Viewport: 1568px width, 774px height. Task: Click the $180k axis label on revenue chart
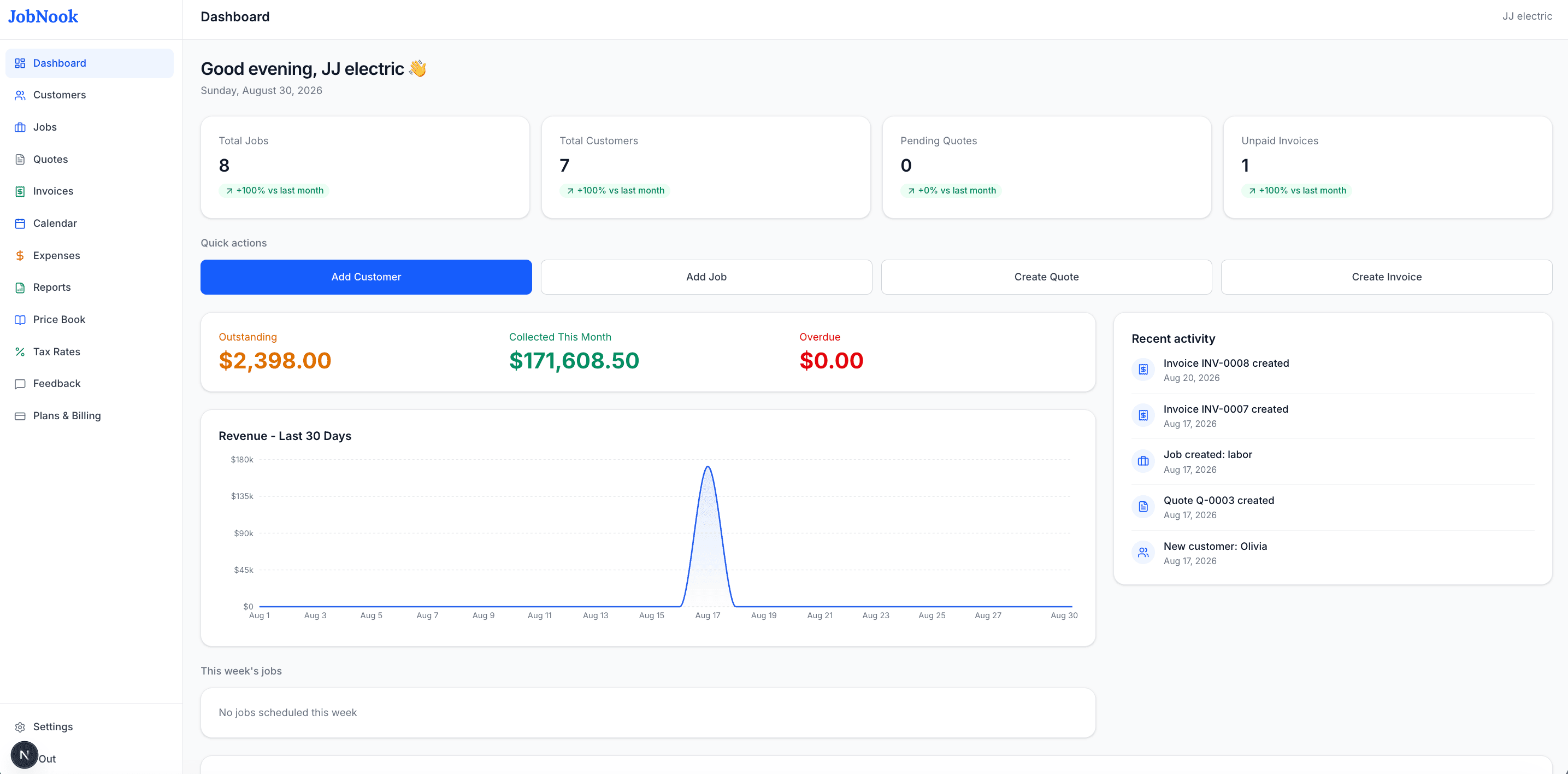[x=241, y=460]
